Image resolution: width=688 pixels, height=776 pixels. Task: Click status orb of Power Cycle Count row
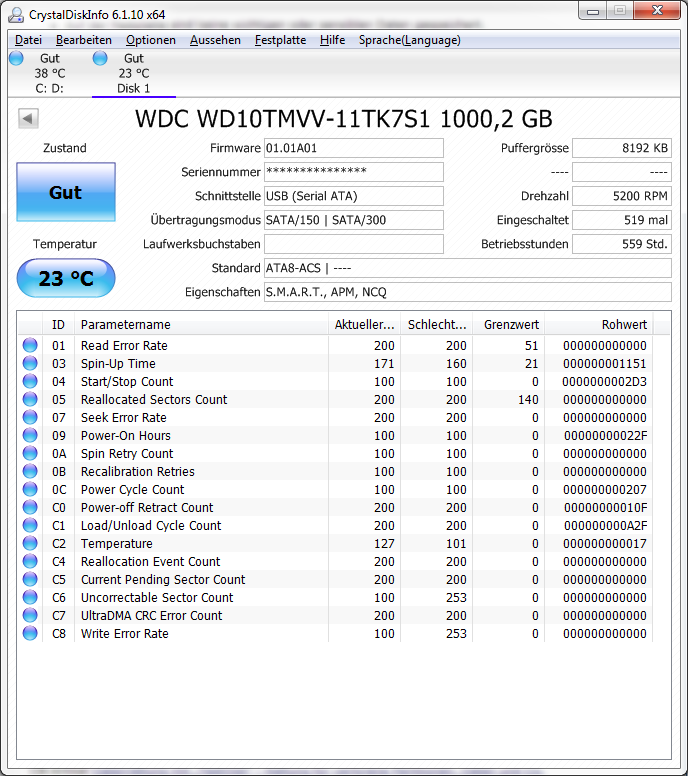30,489
